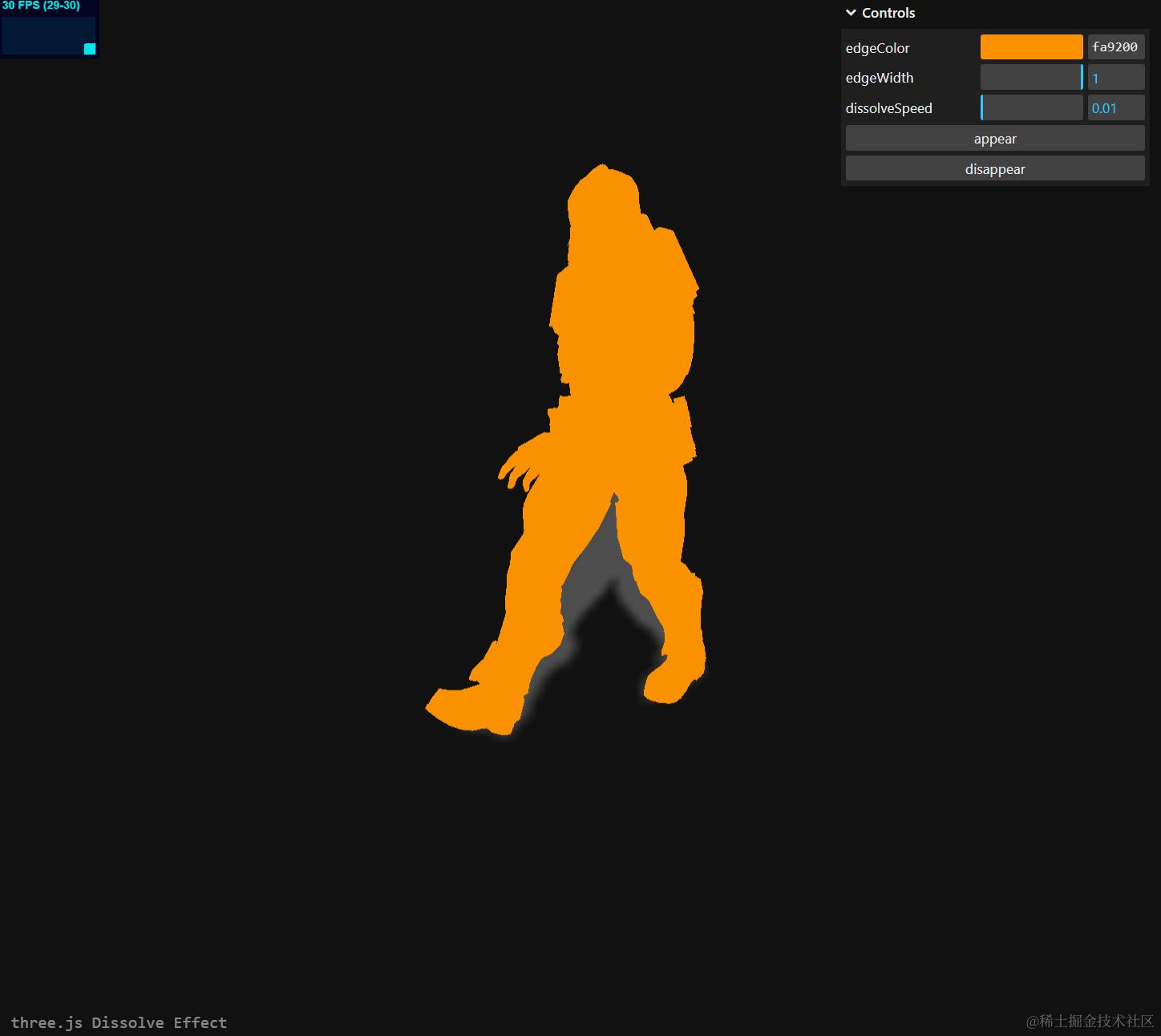Click the dissolveSpeed slider track

[x=1031, y=108]
